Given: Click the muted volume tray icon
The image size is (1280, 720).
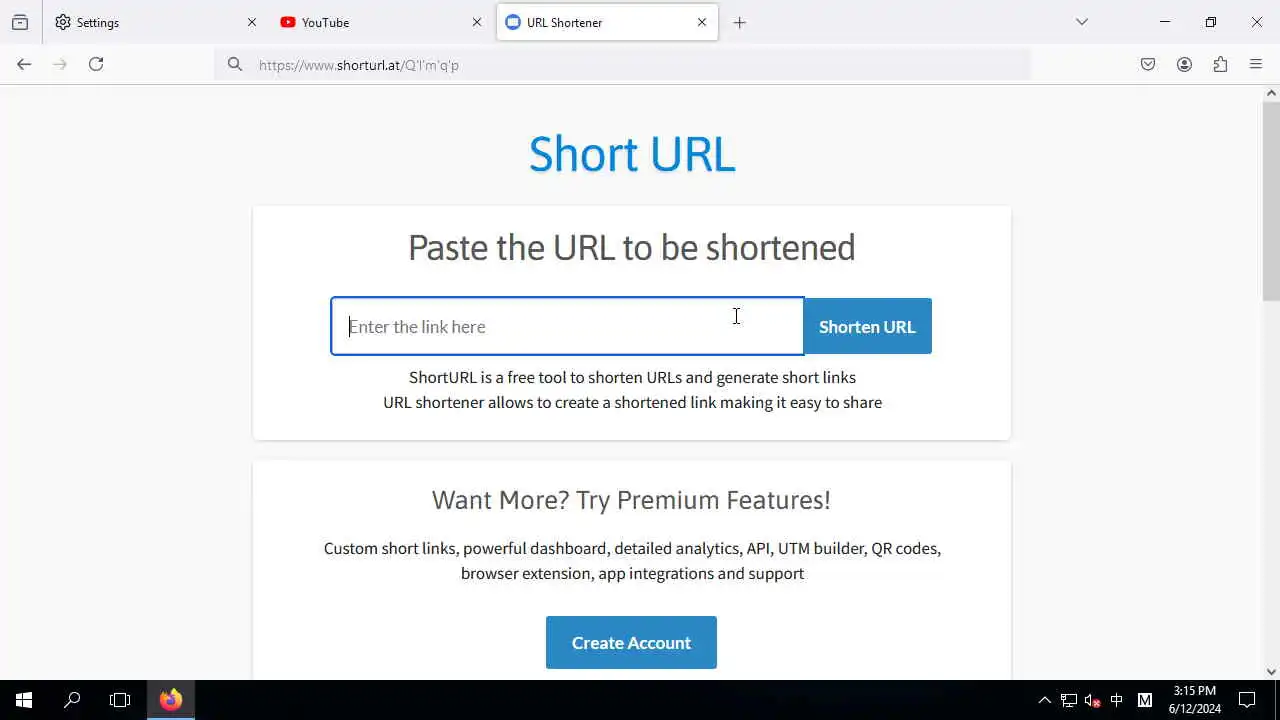Looking at the screenshot, I should click(x=1092, y=700).
